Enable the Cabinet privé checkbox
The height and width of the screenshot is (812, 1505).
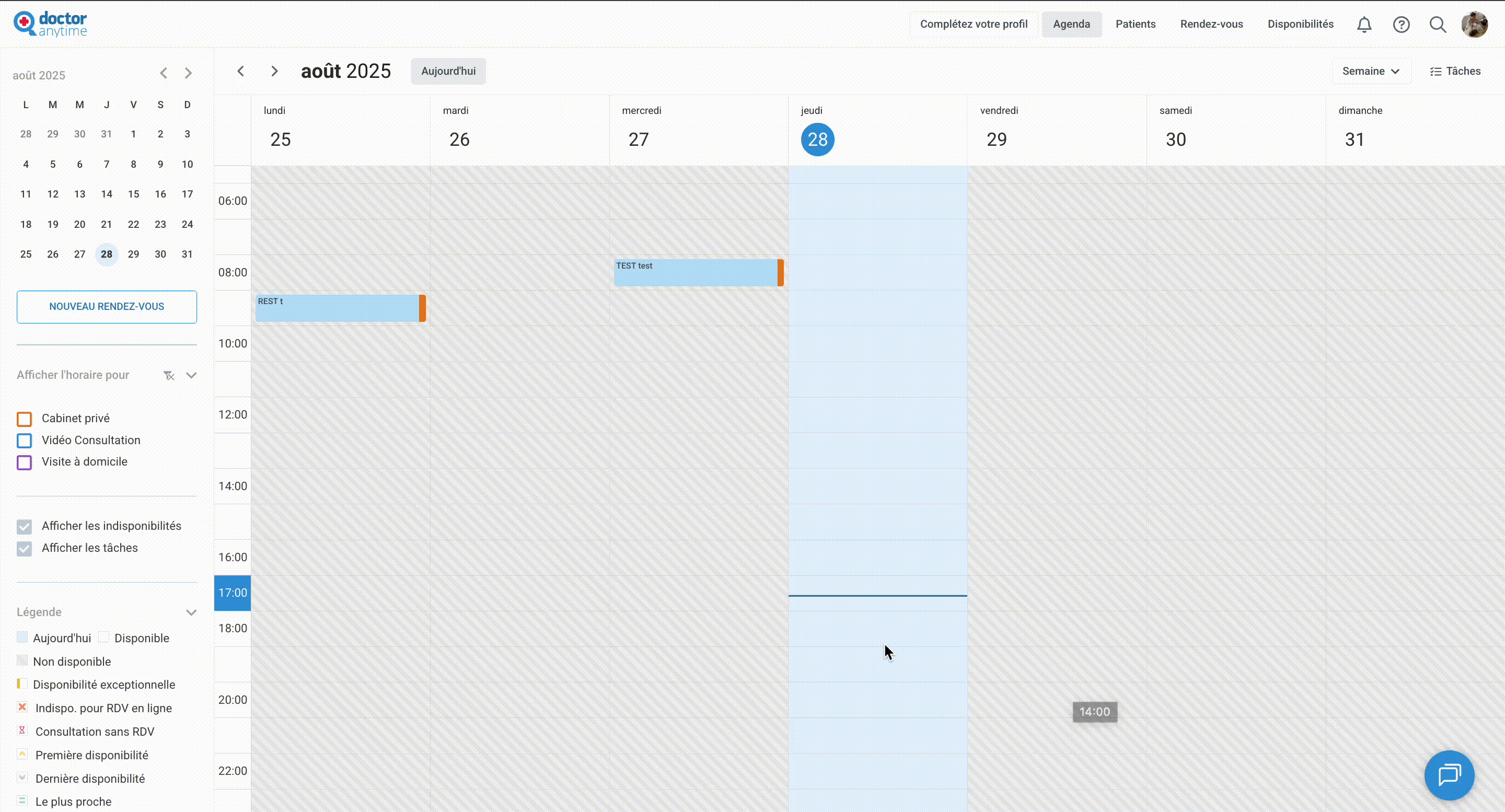(x=25, y=420)
